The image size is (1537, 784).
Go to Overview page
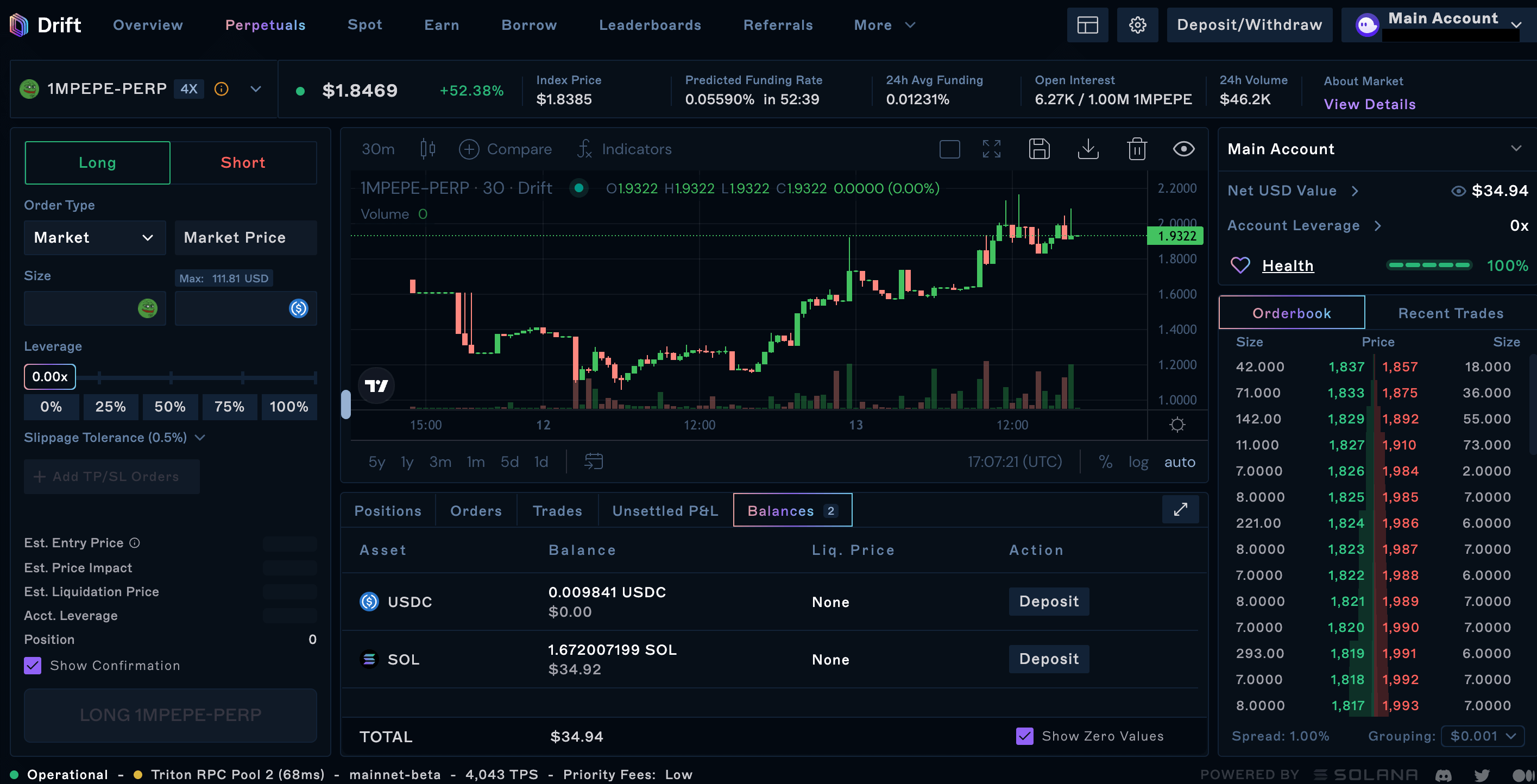coord(148,25)
